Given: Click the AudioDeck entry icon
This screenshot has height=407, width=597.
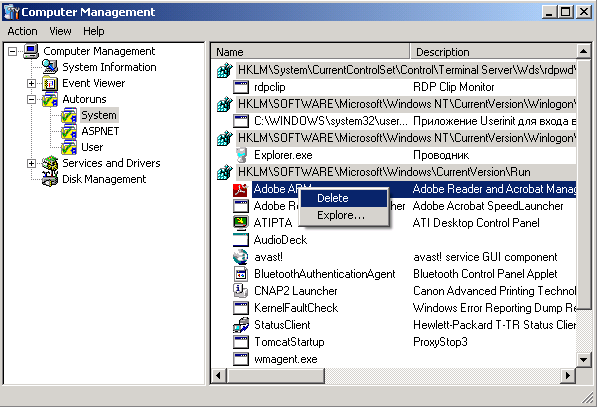Looking at the screenshot, I should (x=241, y=240).
